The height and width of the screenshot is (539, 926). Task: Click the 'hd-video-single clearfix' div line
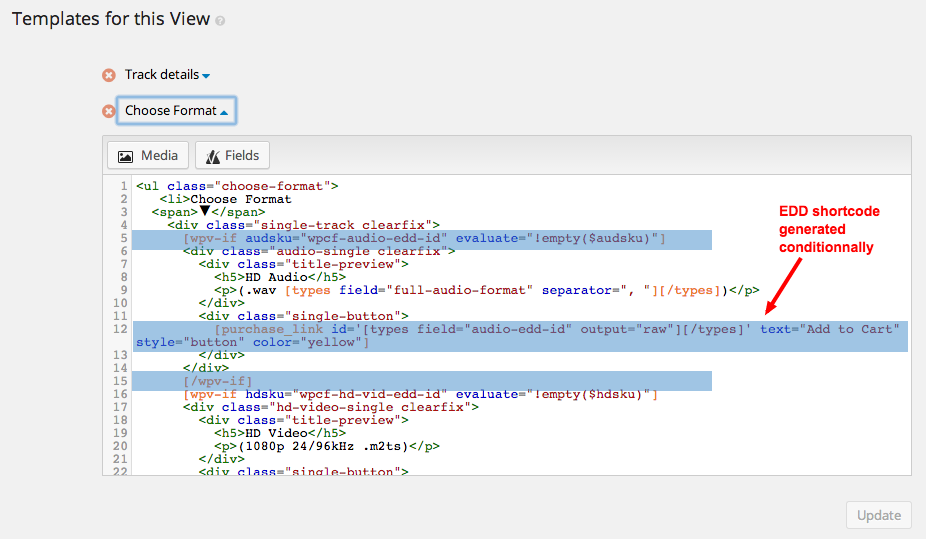331,407
